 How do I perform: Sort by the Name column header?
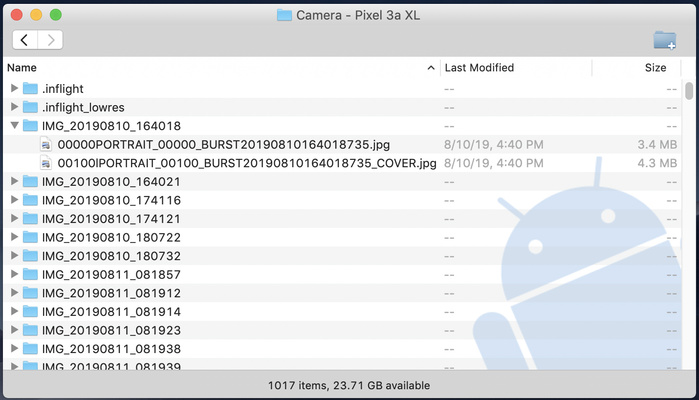(200, 68)
